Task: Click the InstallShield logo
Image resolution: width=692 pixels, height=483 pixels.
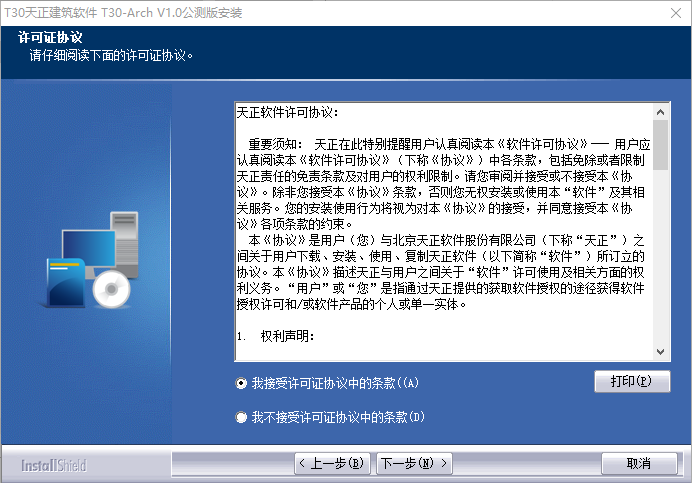Action: tap(54, 465)
